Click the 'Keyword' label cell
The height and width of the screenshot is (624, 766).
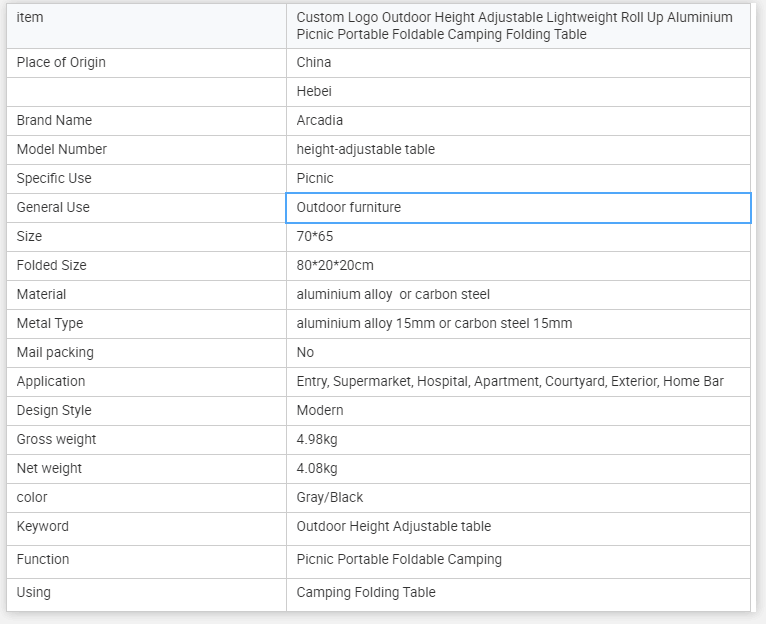[x=43, y=526]
